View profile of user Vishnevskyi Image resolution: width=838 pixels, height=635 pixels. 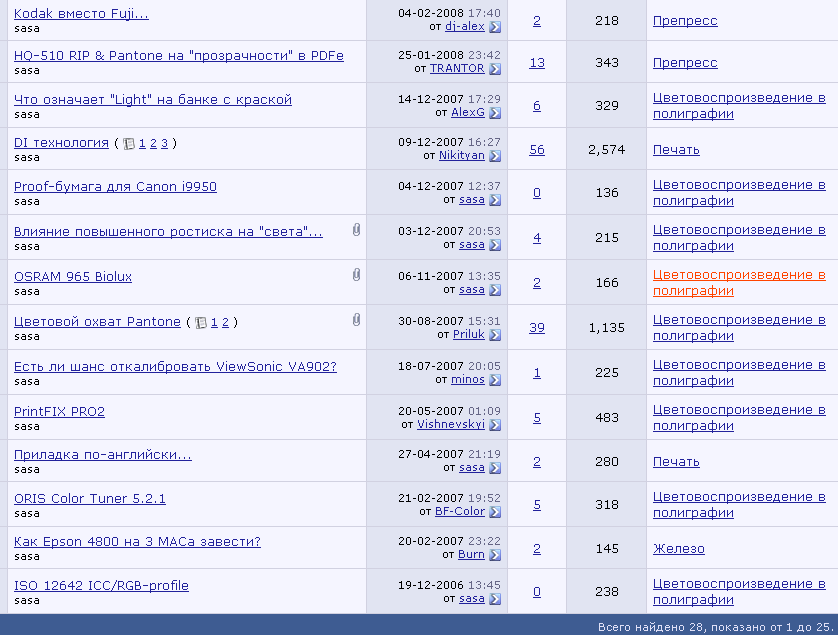(x=451, y=424)
